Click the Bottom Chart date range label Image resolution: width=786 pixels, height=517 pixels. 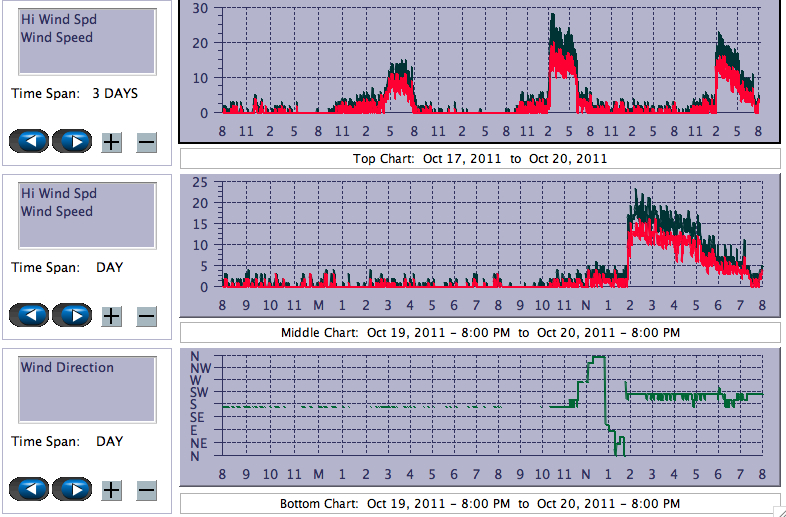pos(480,504)
